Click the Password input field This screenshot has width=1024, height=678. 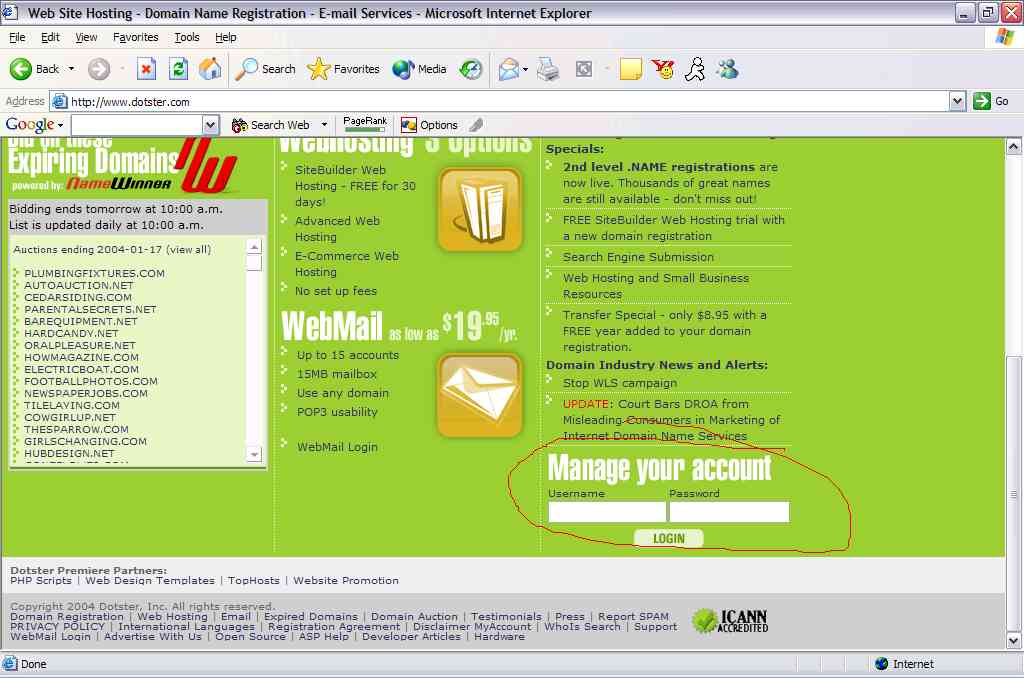[x=729, y=512]
